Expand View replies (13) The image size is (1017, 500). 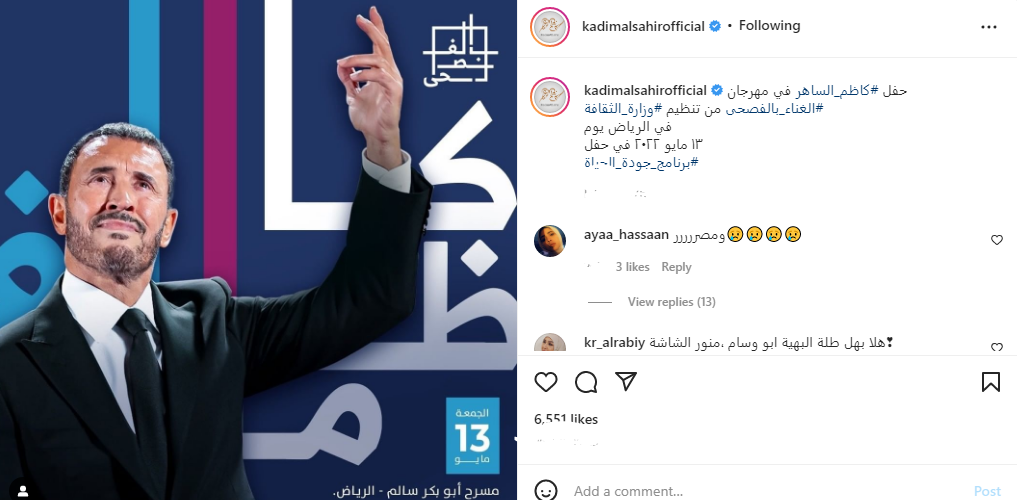click(x=671, y=302)
